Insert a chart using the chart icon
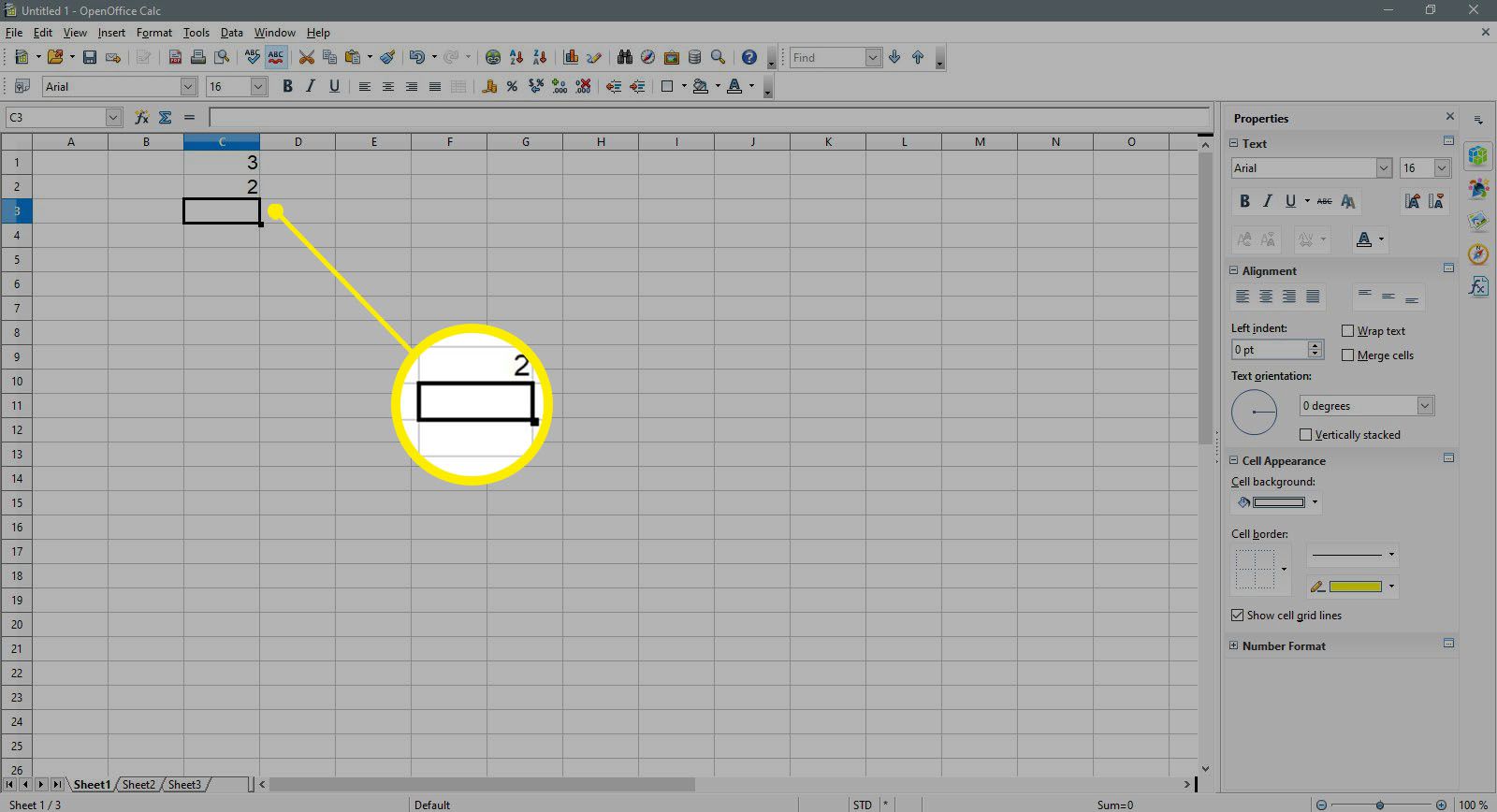1497x812 pixels. (x=571, y=58)
